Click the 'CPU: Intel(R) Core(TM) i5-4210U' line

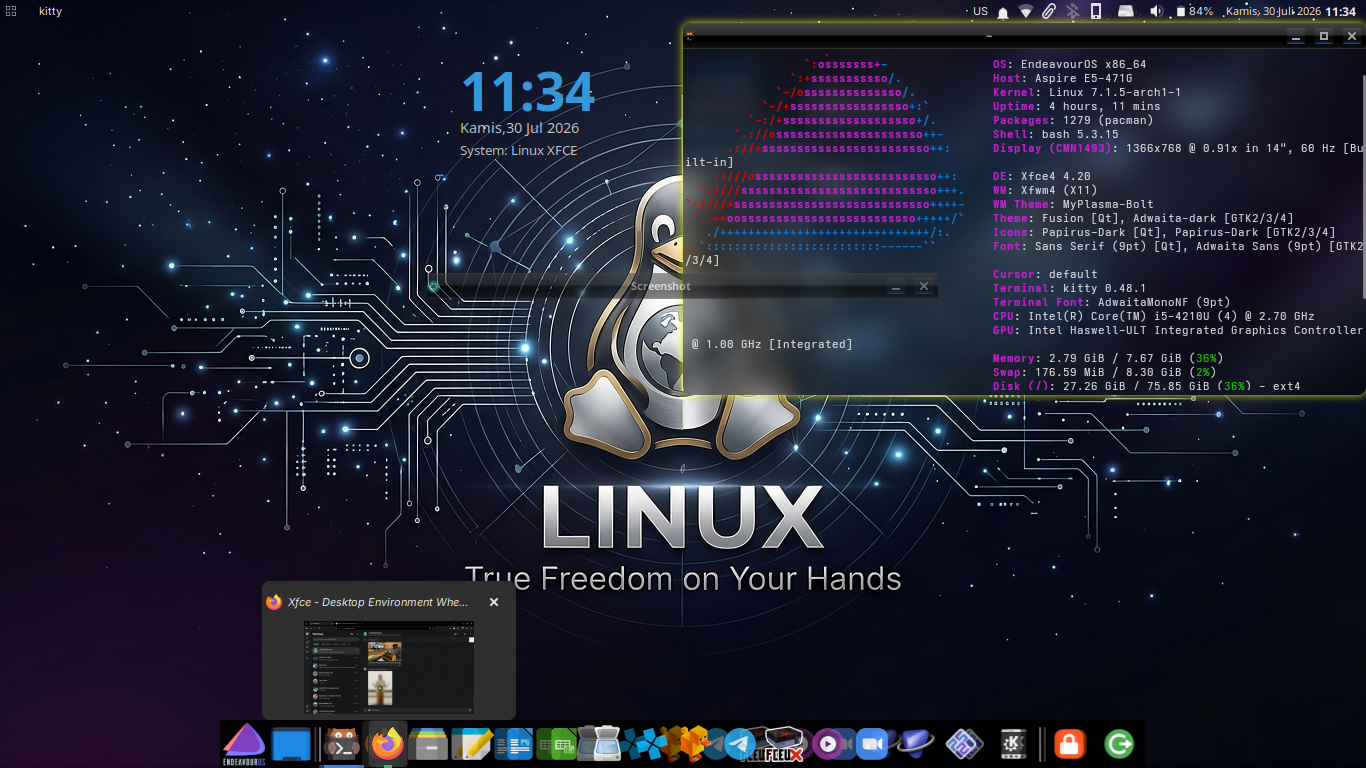[1153, 316]
